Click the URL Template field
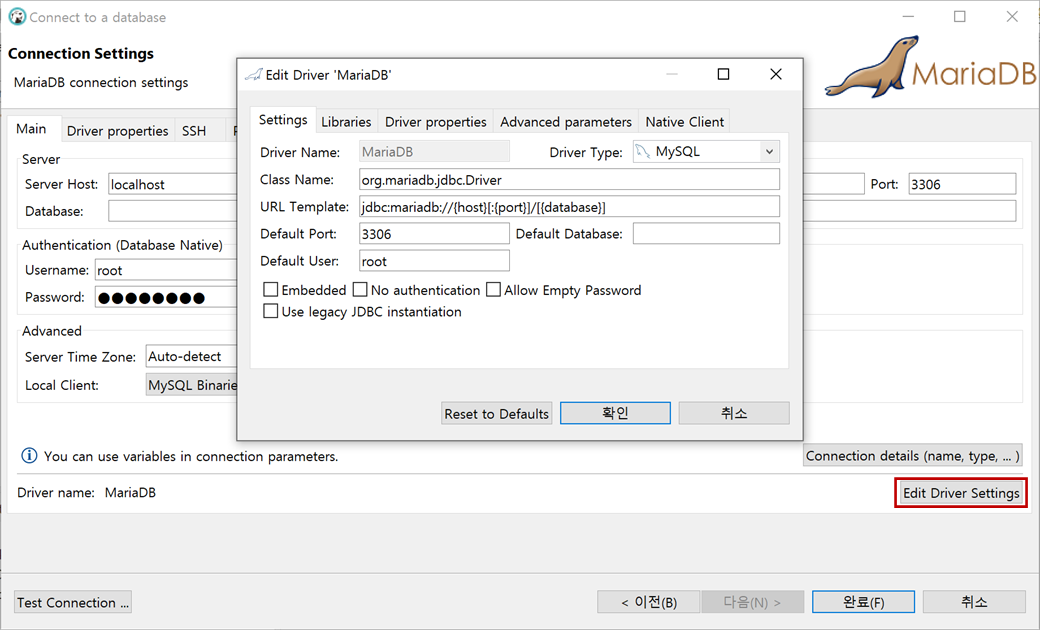Screen dimensions: 1040x630 tap(569, 207)
